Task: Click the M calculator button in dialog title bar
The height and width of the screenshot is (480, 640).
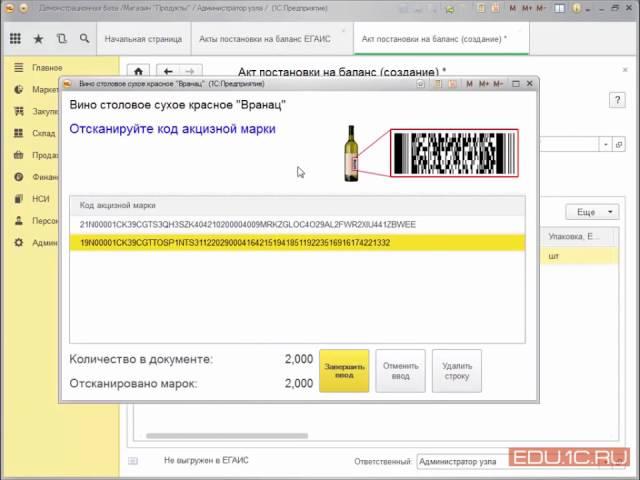Action: pos(469,84)
